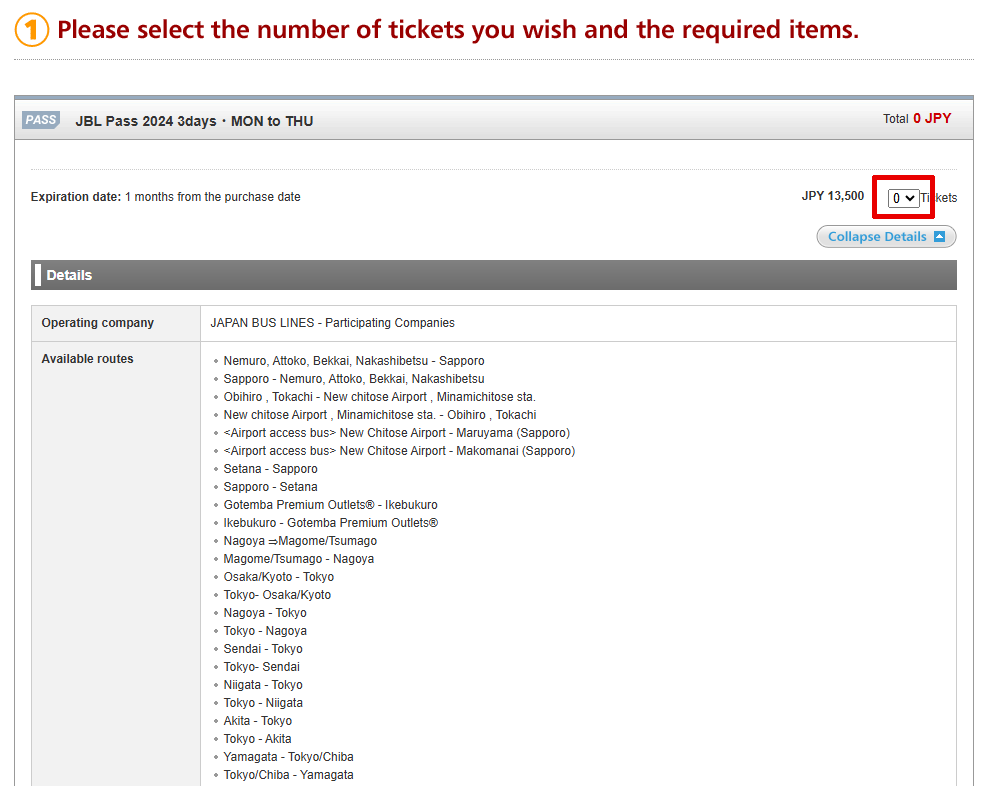Viewport: 990px width, 786px height.
Task: Select the Tokyo - Niigata route entry
Action: coord(263,703)
